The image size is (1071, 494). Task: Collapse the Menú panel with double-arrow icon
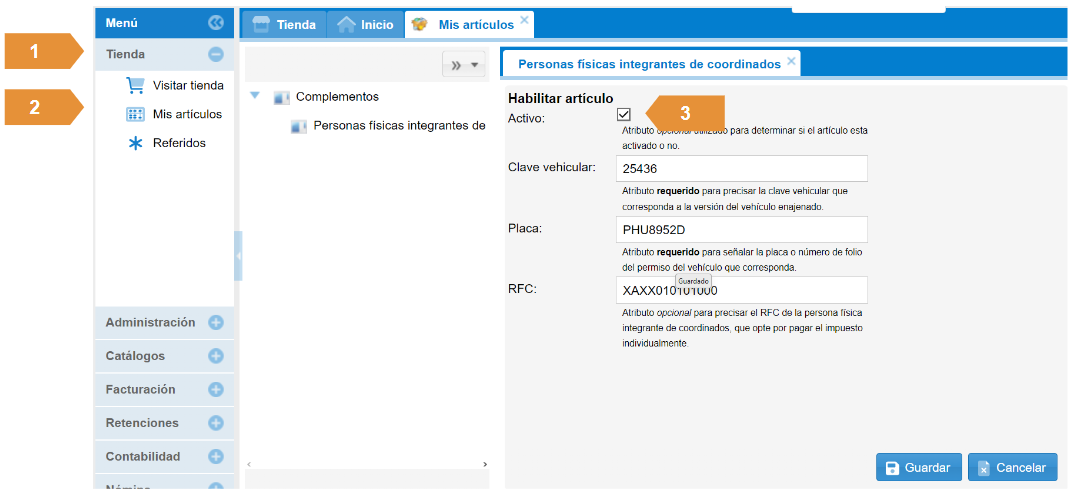216,22
